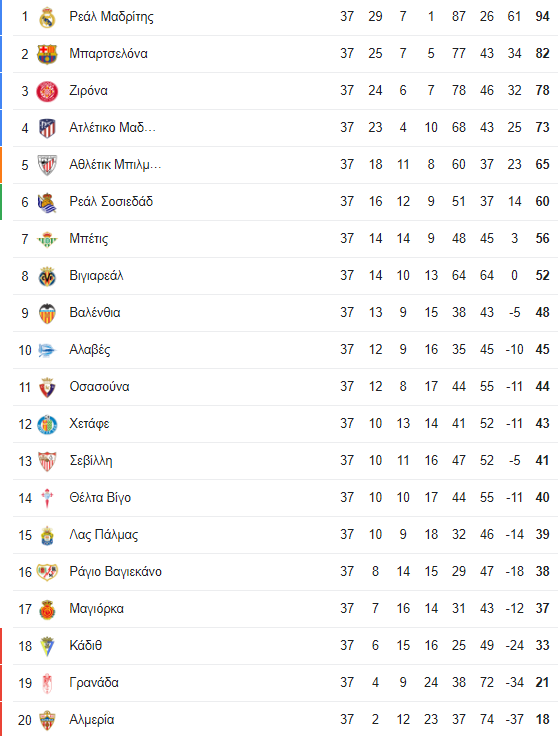Click the Barcelona club crest

(47, 54)
